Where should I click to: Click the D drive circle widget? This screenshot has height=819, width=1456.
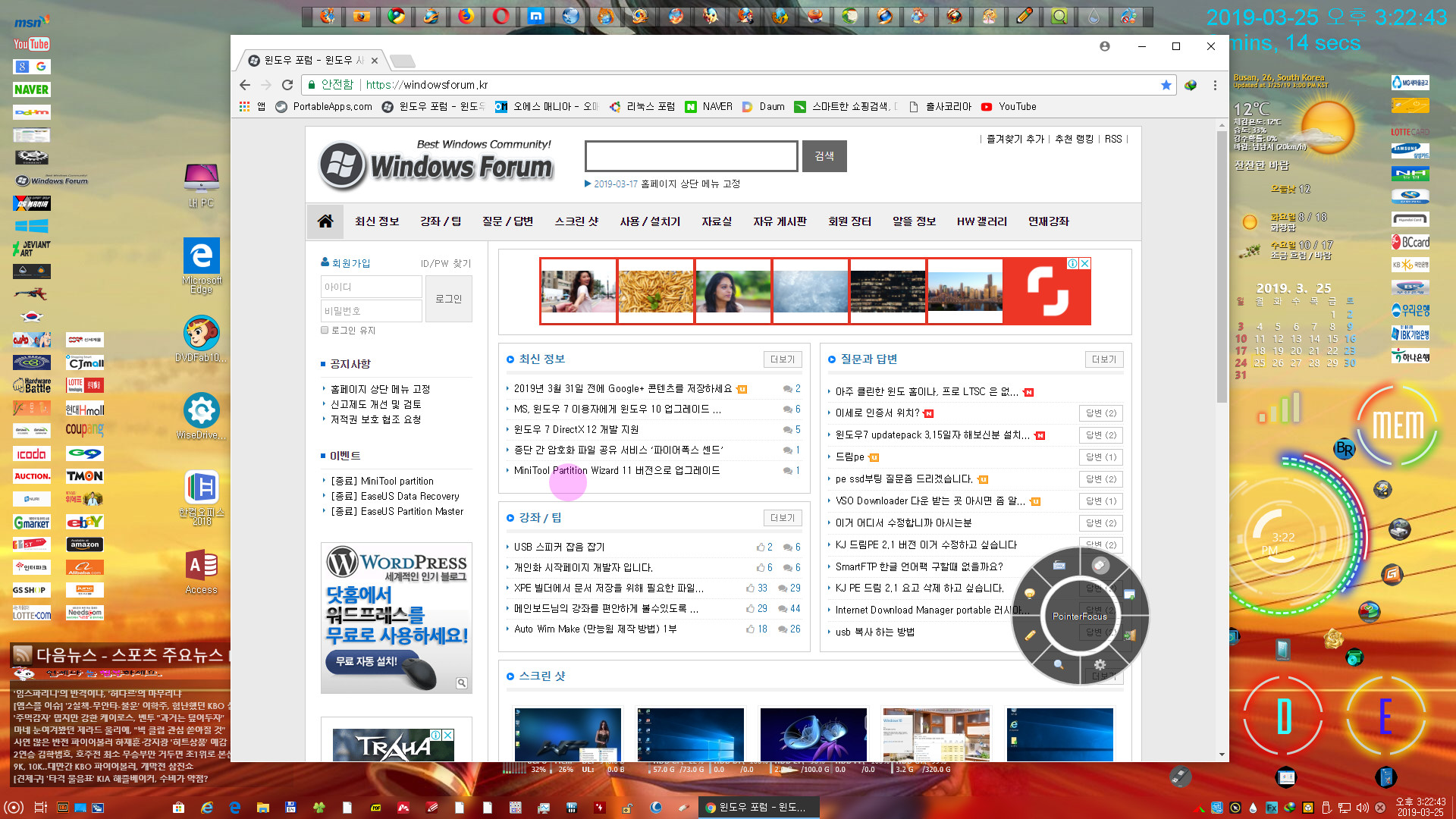(x=1284, y=716)
